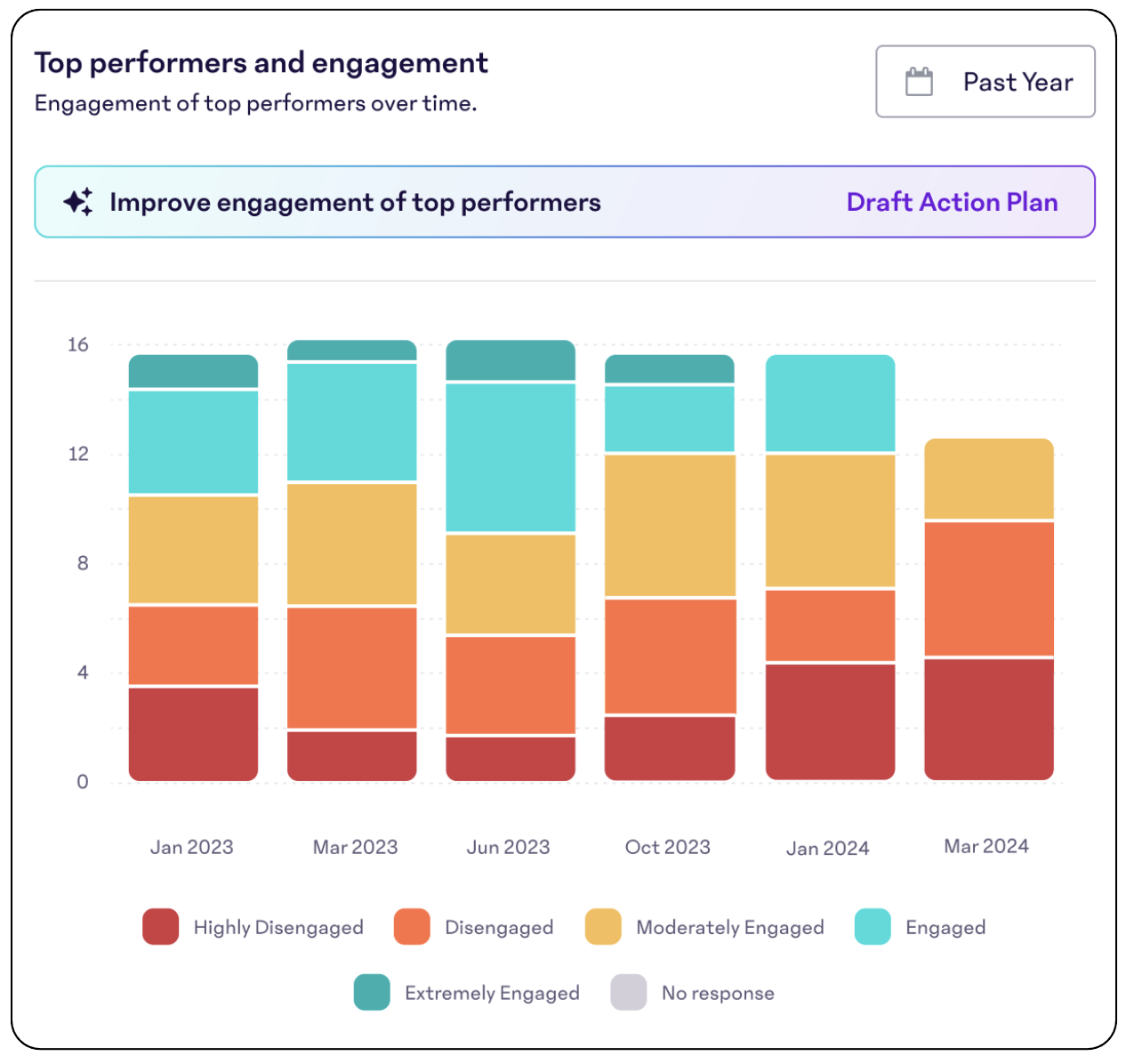This screenshot has height=1064, width=1126.
Task: Open the Past Year time range selector
Action: (x=985, y=81)
